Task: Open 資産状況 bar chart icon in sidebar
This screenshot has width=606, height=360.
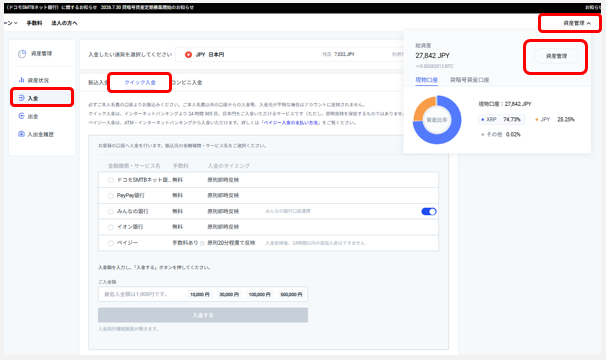Action: tap(22, 80)
